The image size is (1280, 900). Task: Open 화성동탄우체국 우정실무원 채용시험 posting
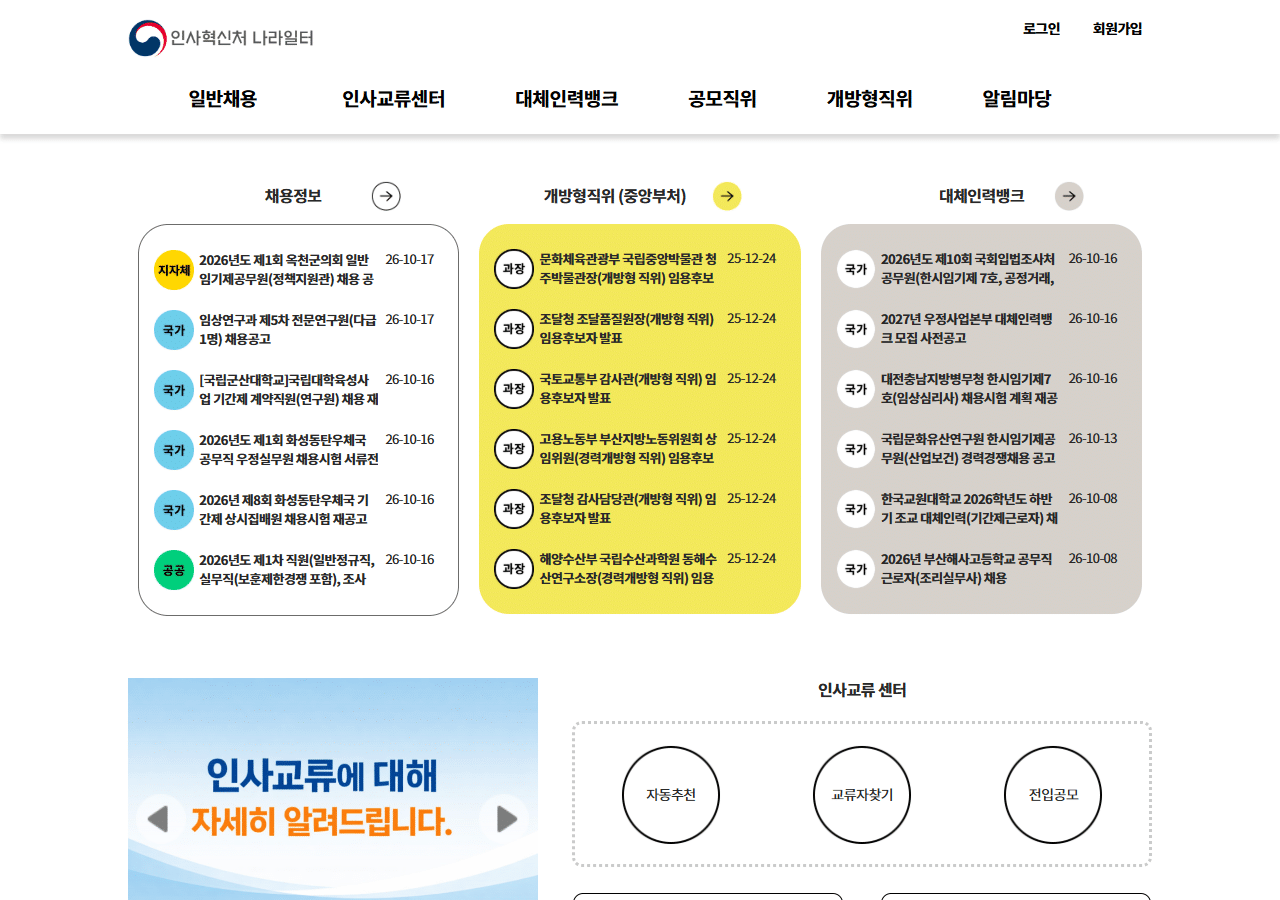(x=289, y=449)
